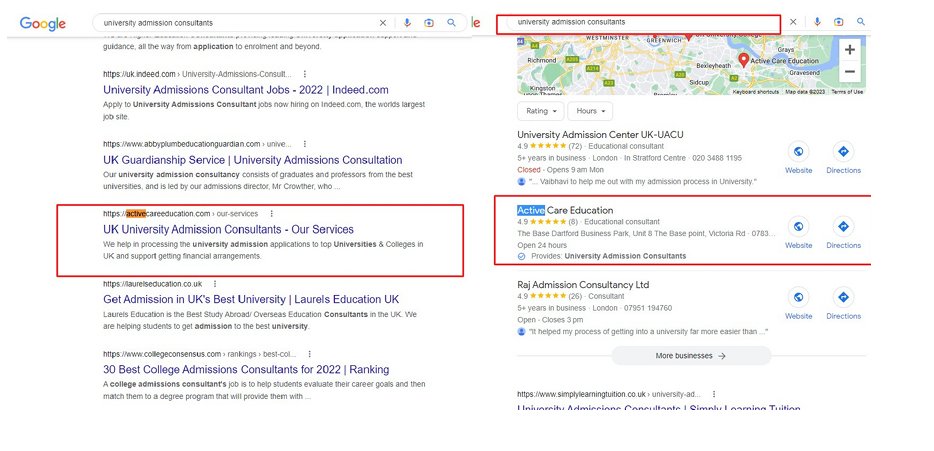
Task: Click into the right search input field
Action: 640,22
